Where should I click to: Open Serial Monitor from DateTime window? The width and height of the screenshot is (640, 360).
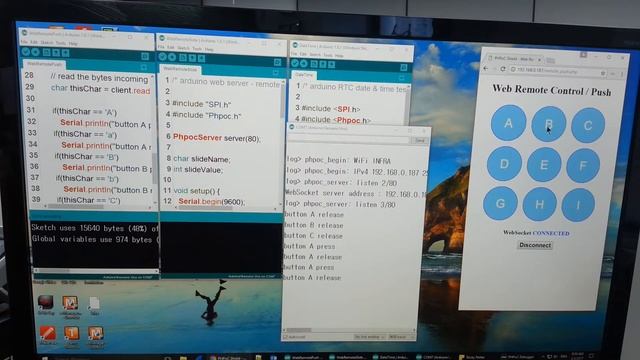tap(403, 67)
